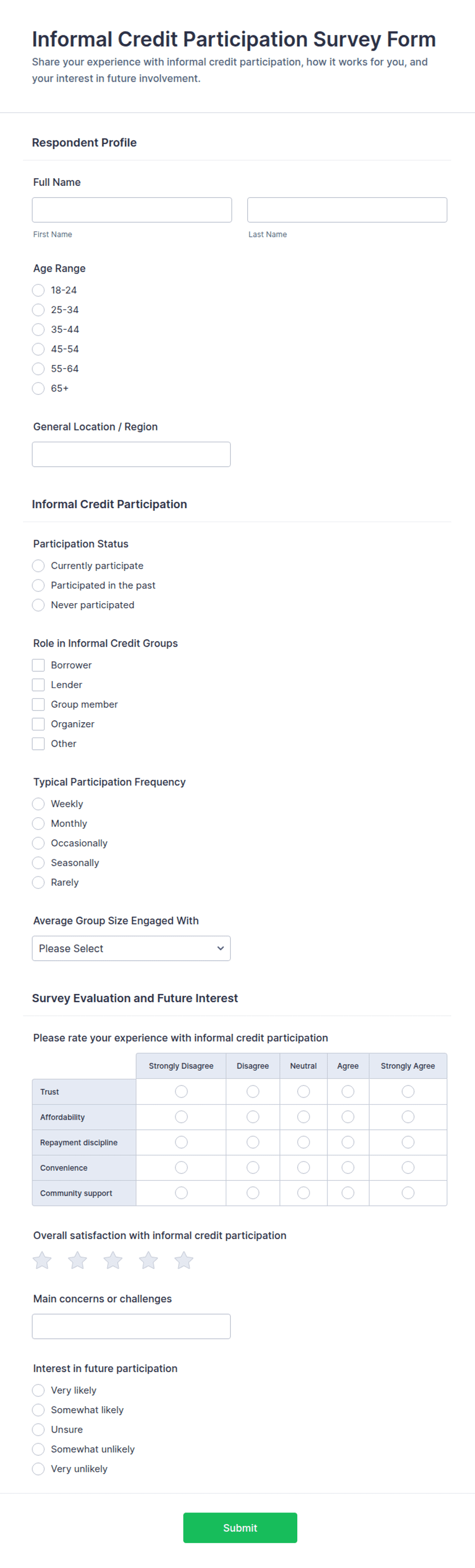Pick Monthly participation frequency
This screenshot has width=475, height=1568.
[38, 823]
